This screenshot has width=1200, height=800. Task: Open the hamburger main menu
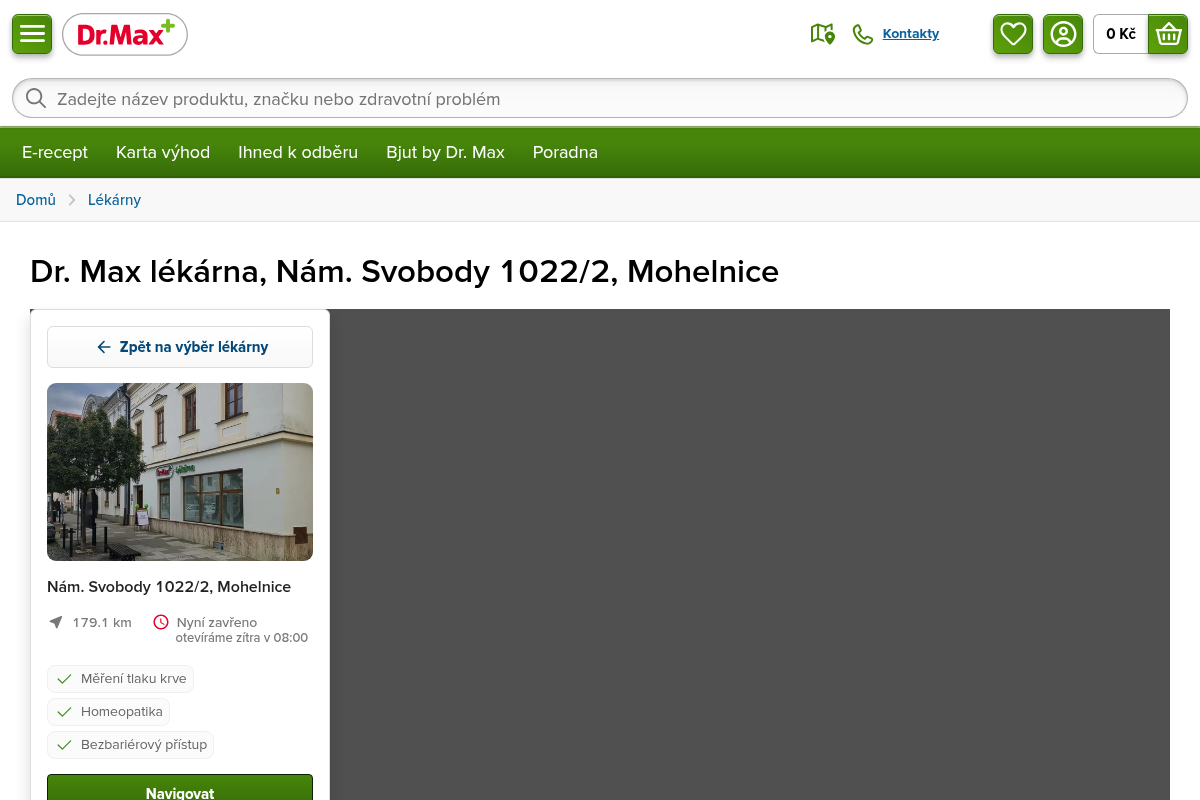tap(32, 34)
